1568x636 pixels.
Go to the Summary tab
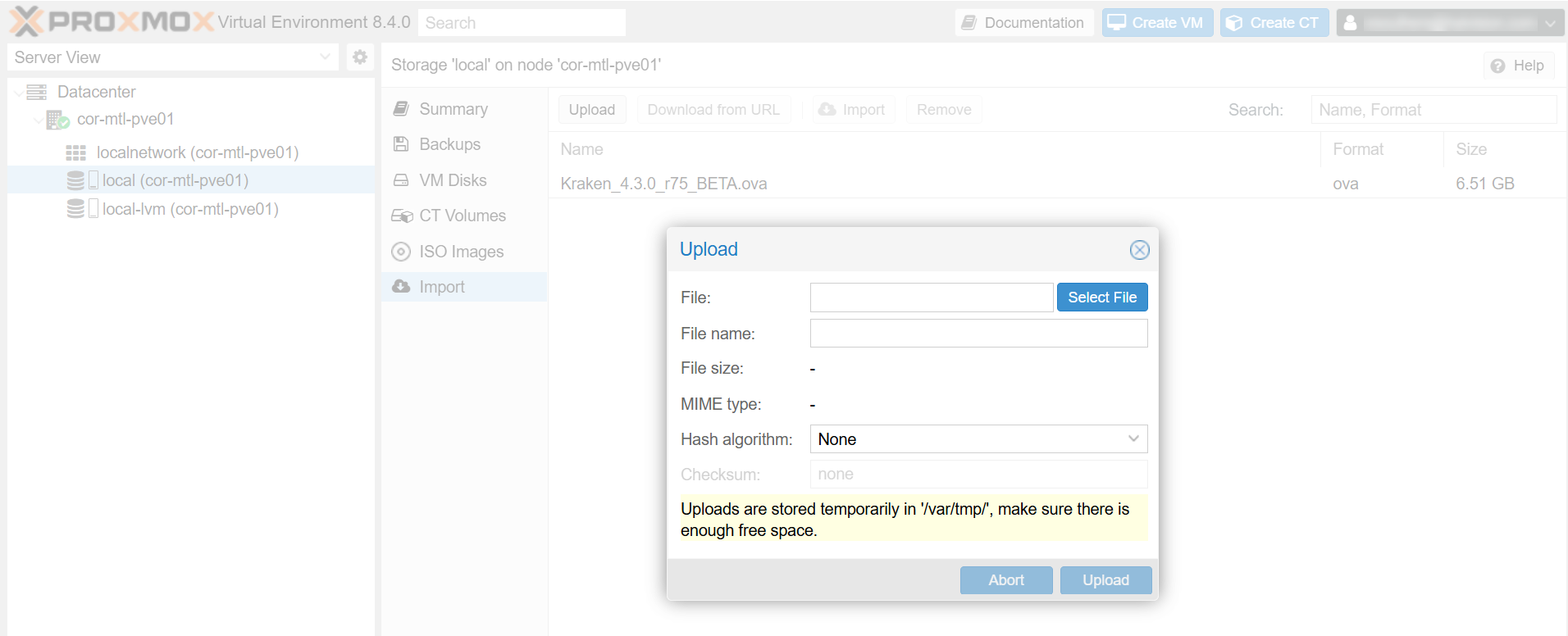453,109
